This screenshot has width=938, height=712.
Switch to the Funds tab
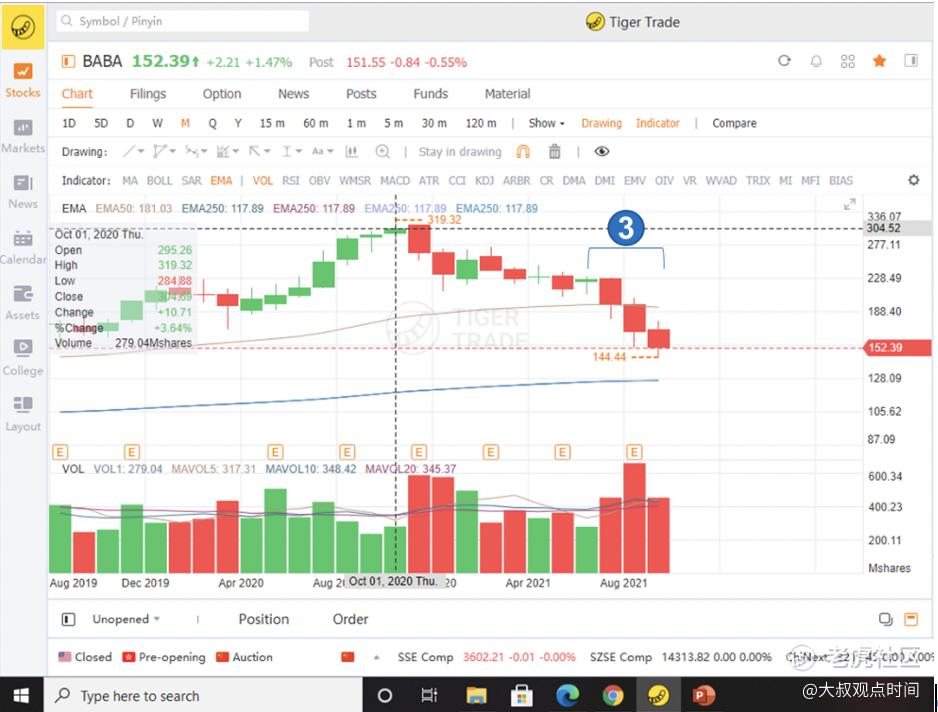click(431, 94)
